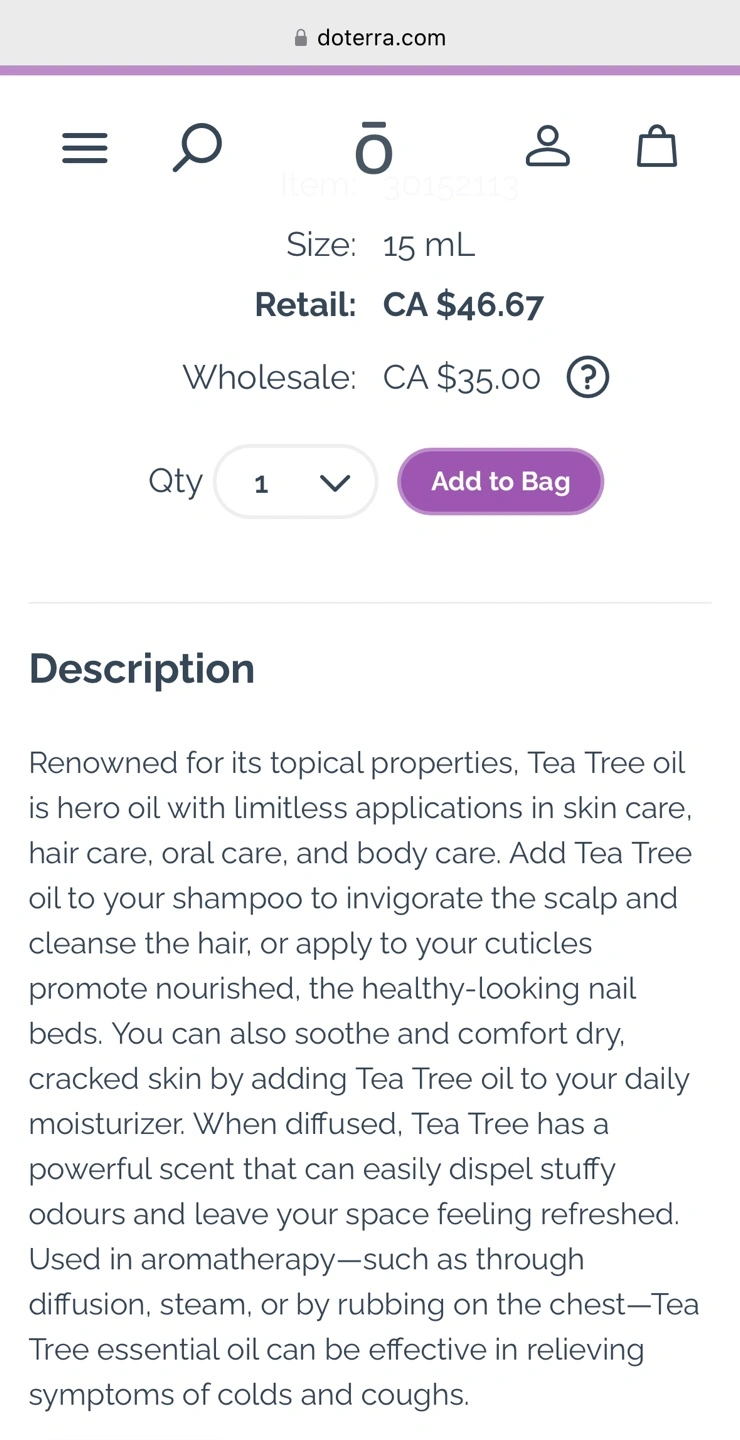Screen dimensions: 740x1440
Task: Click the Add to Bag button
Action: [500, 482]
